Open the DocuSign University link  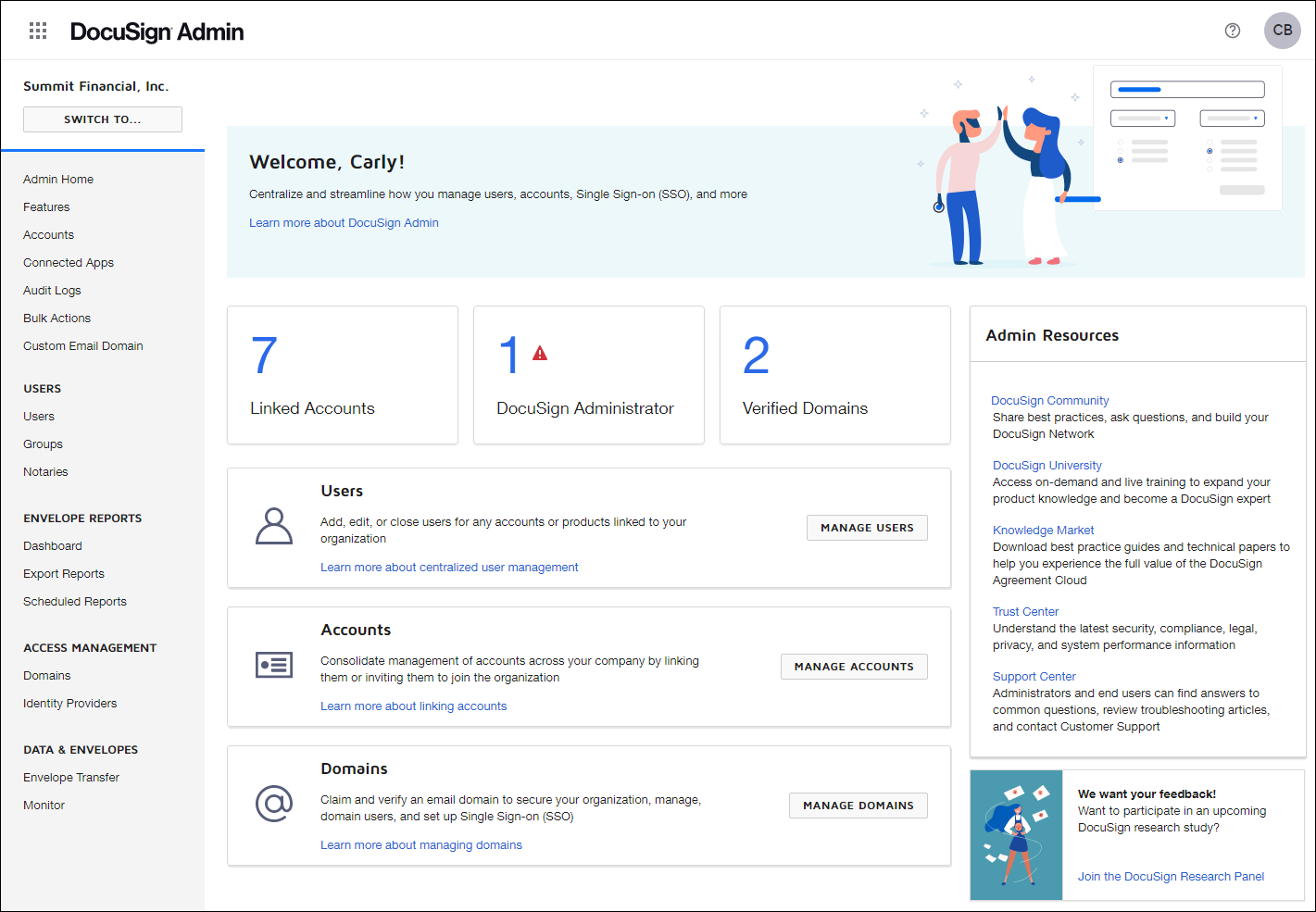tap(1047, 466)
